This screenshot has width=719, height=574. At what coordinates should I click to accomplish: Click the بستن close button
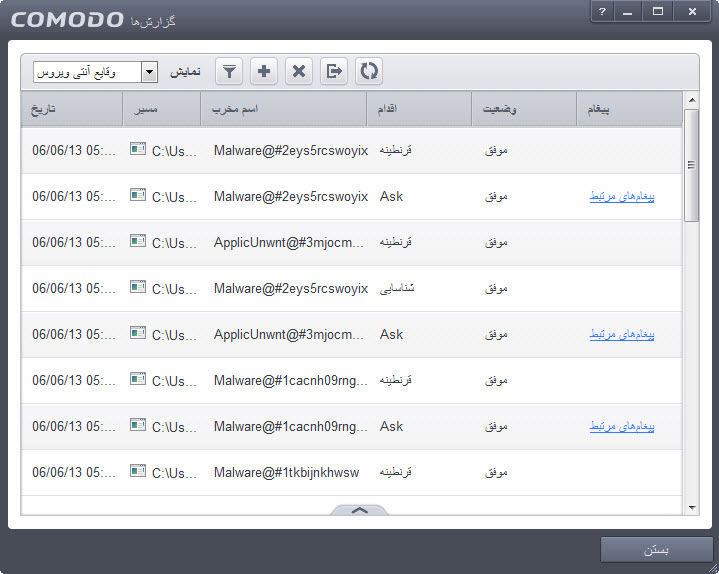point(656,550)
